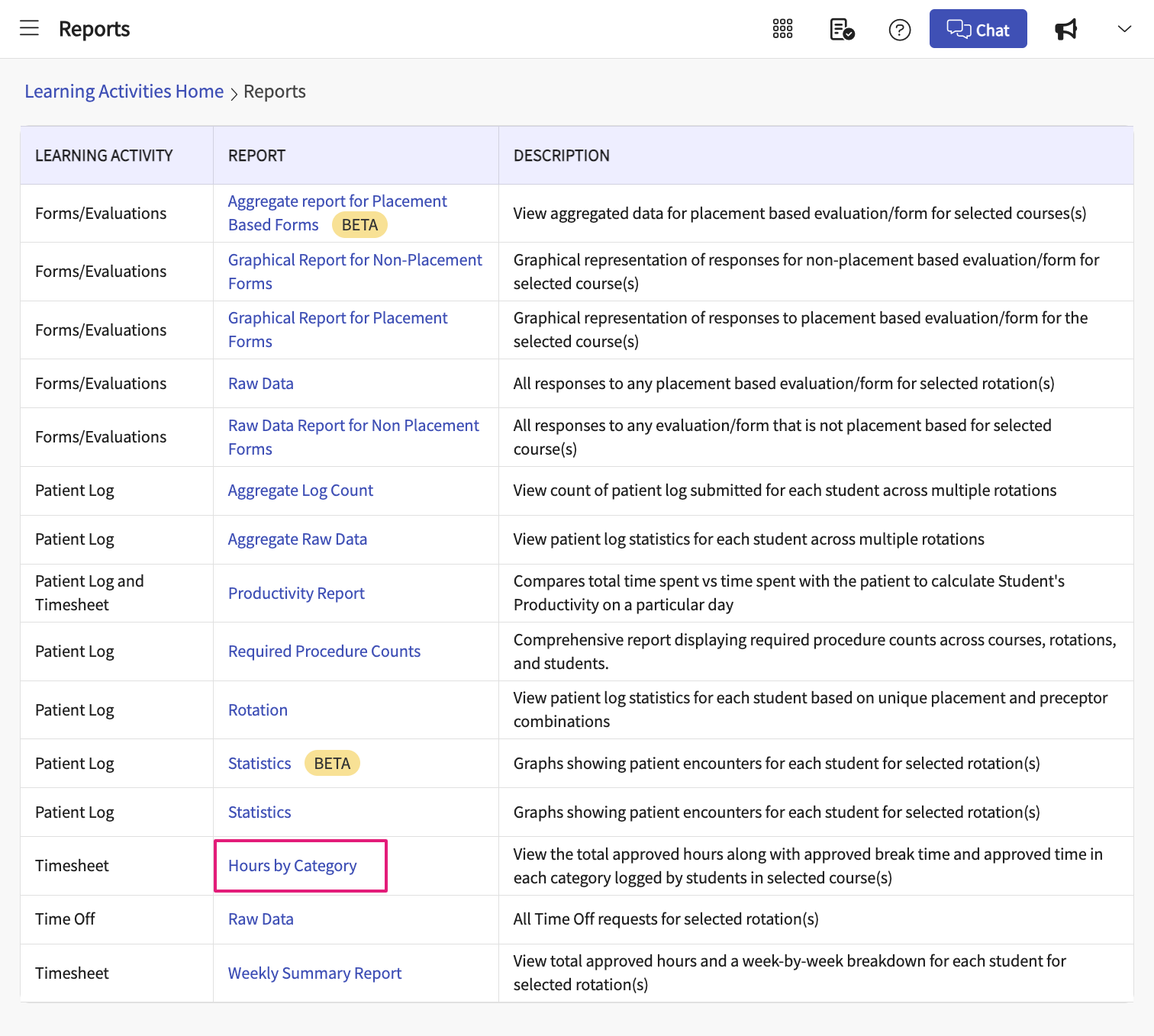Click description of Required Procedure Counts row
The image size is (1154, 1036).
[814, 652]
